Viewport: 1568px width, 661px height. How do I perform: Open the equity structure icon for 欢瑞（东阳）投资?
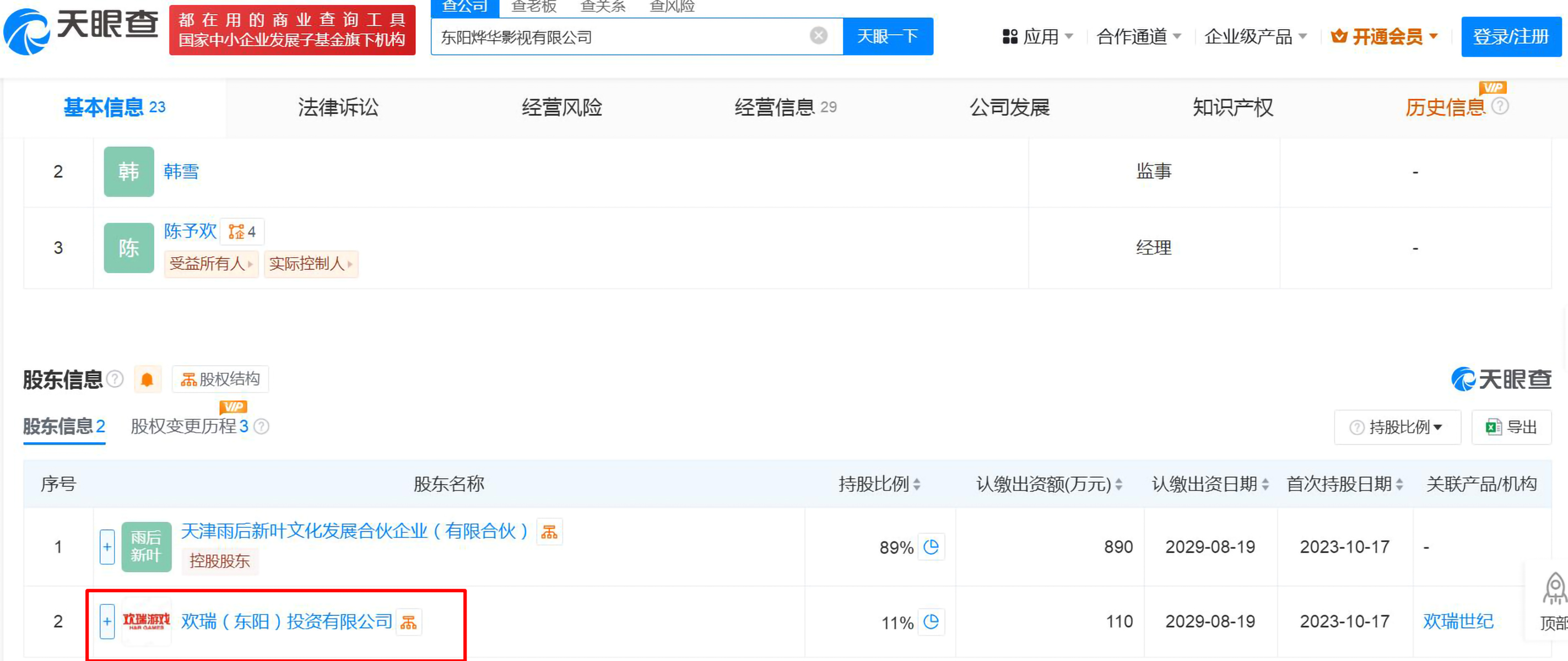408,622
